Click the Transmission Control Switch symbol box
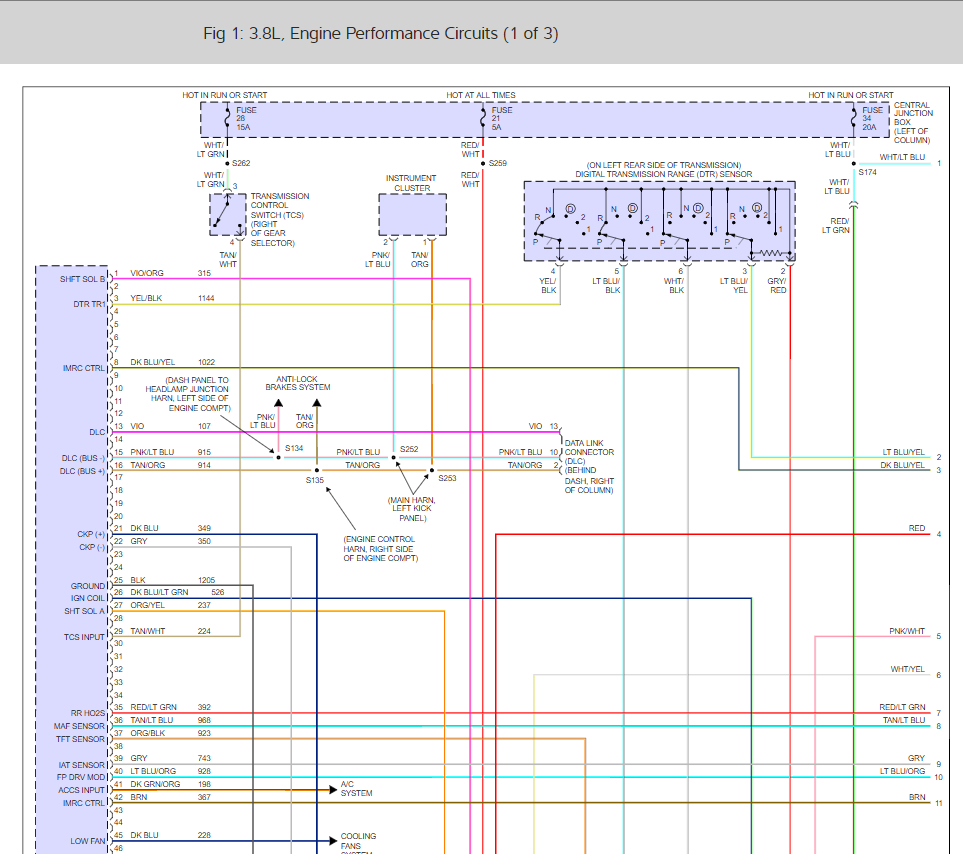Image resolution: width=963 pixels, height=867 pixels. (227, 214)
